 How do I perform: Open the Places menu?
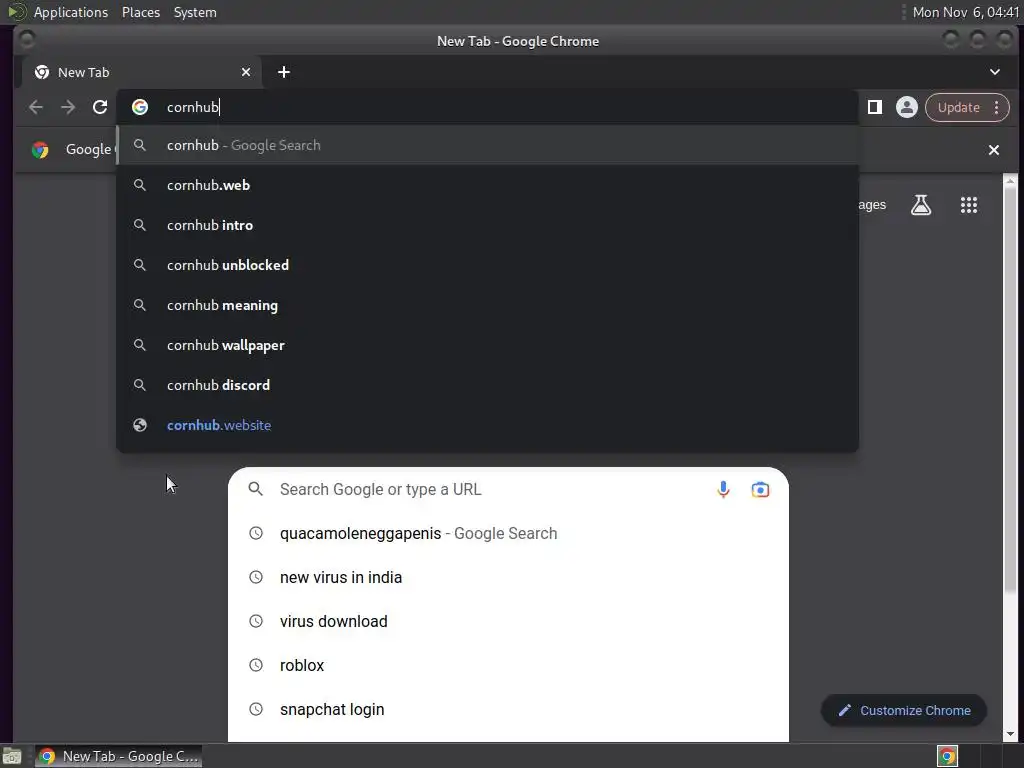click(141, 12)
